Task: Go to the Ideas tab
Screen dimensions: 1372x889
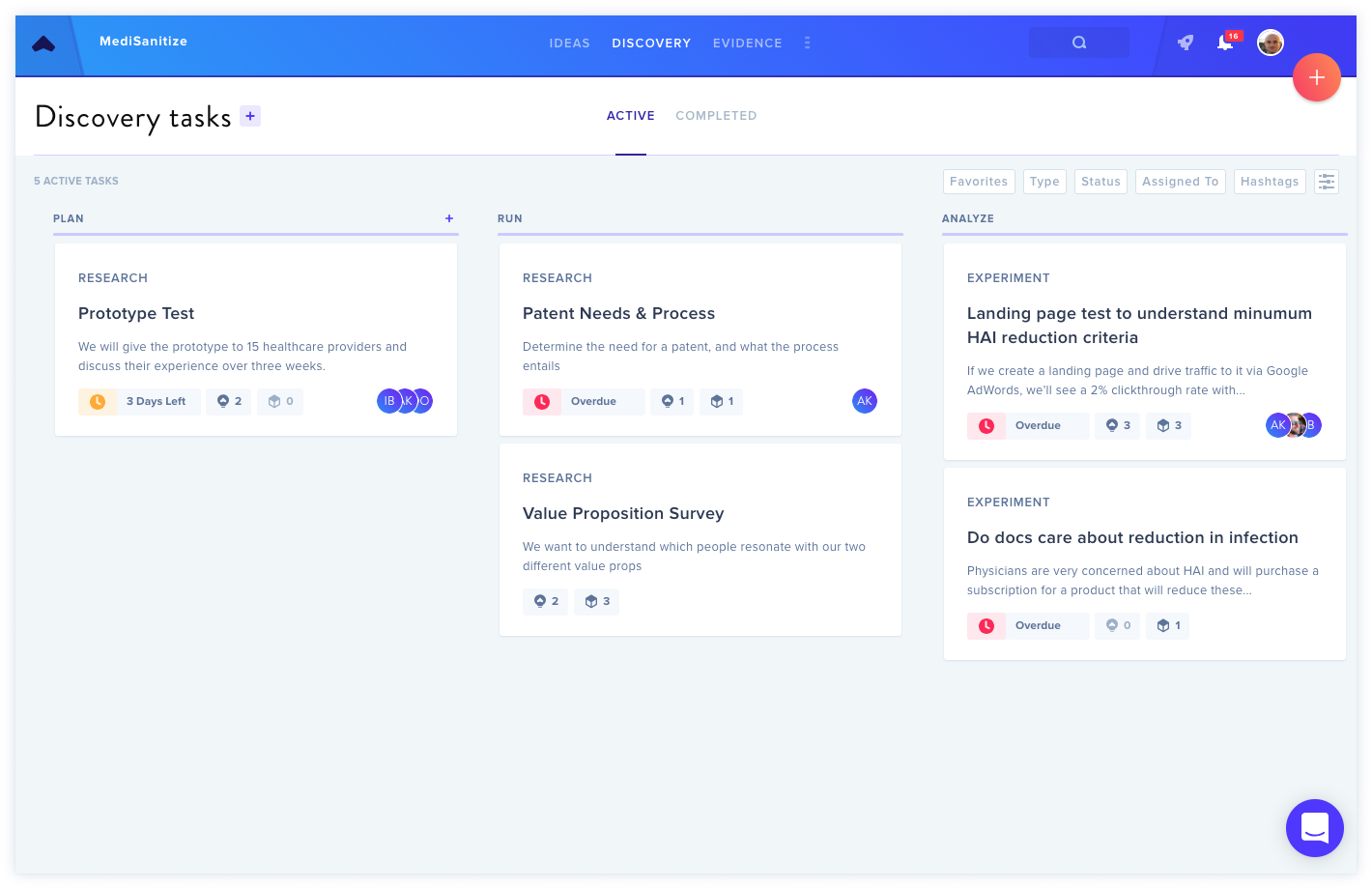Action: coord(570,43)
